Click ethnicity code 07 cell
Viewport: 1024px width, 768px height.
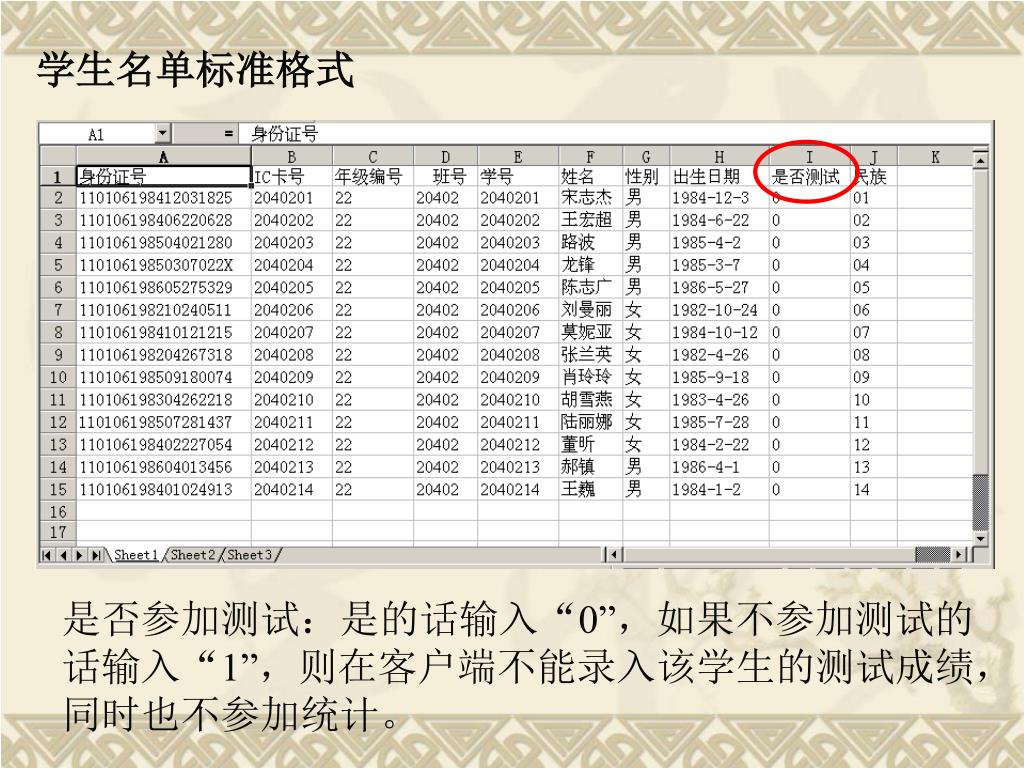874,332
